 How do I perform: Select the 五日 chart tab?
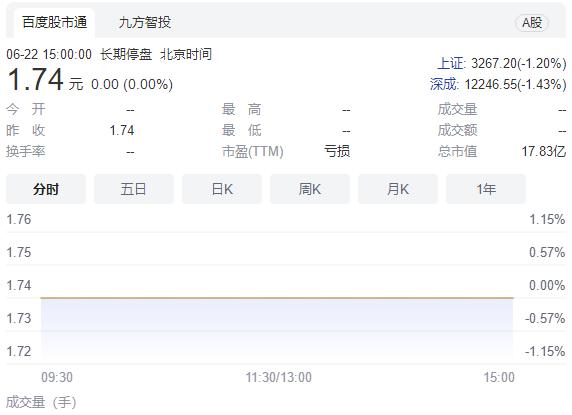pos(134,189)
